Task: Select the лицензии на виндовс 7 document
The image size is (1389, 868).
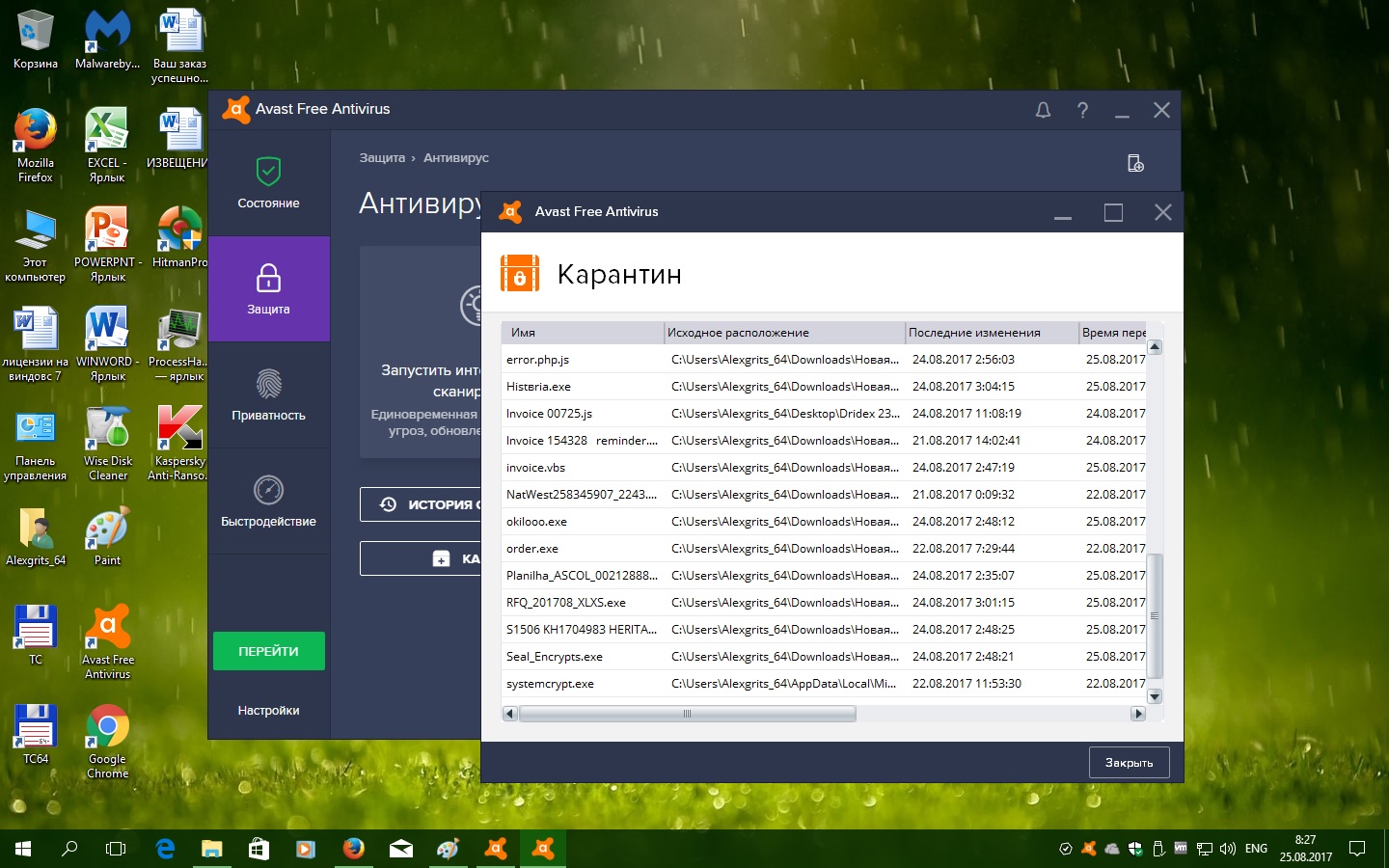Action: (36, 344)
